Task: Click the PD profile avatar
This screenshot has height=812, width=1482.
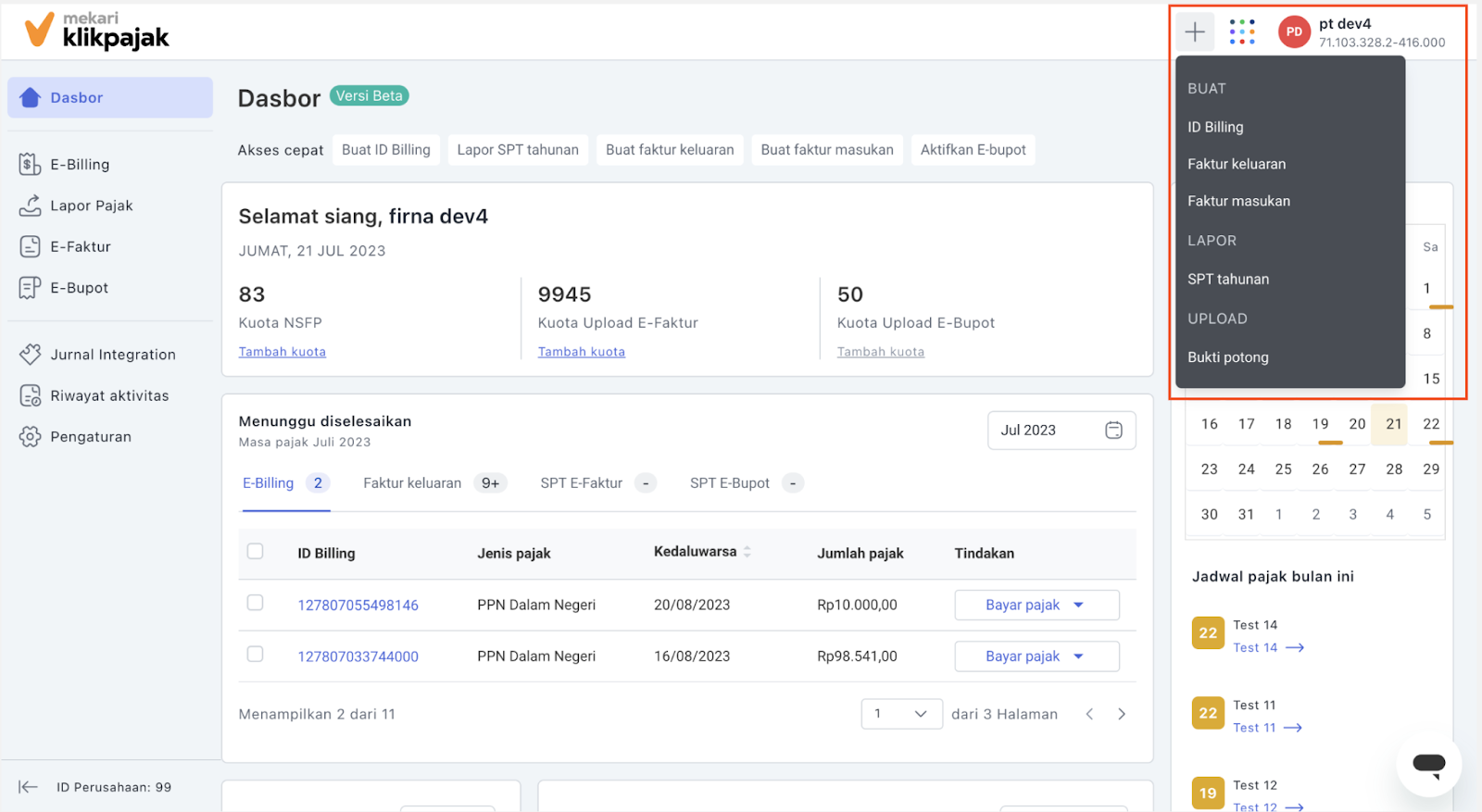Action: [1294, 31]
